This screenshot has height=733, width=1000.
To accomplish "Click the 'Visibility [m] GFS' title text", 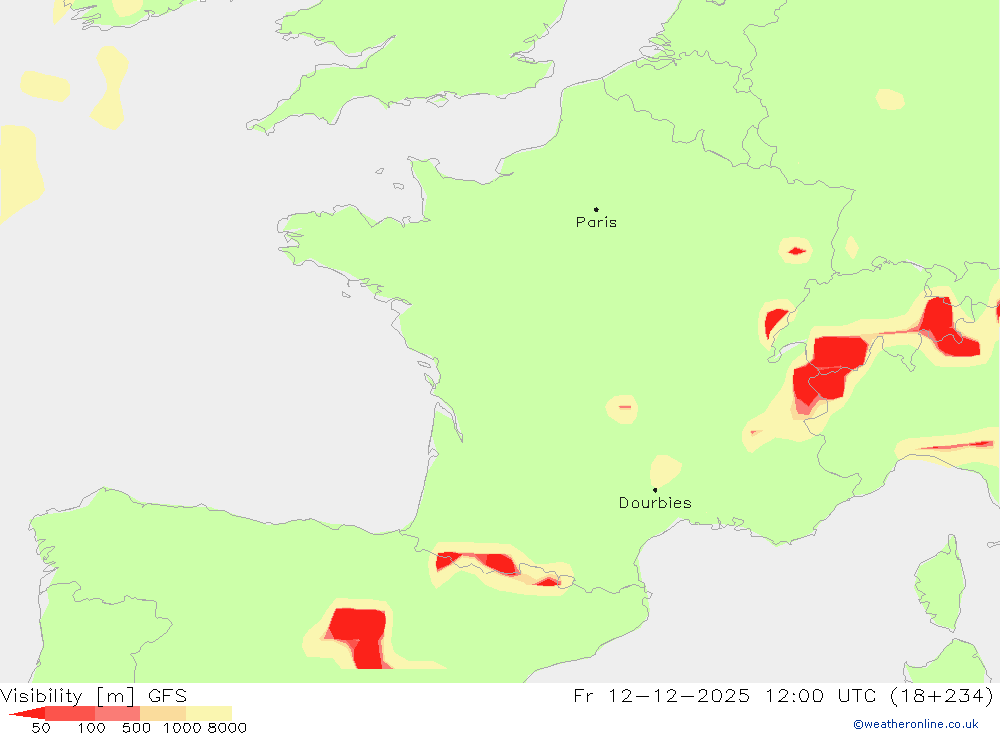I will point(93,695).
